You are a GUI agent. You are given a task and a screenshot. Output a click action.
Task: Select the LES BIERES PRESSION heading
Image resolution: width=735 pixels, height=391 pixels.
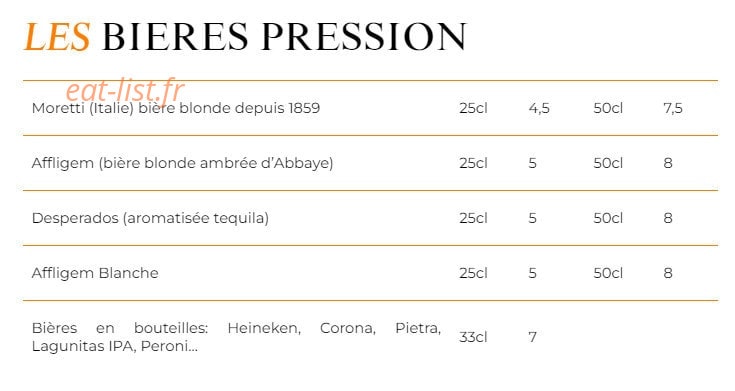(x=246, y=37)
